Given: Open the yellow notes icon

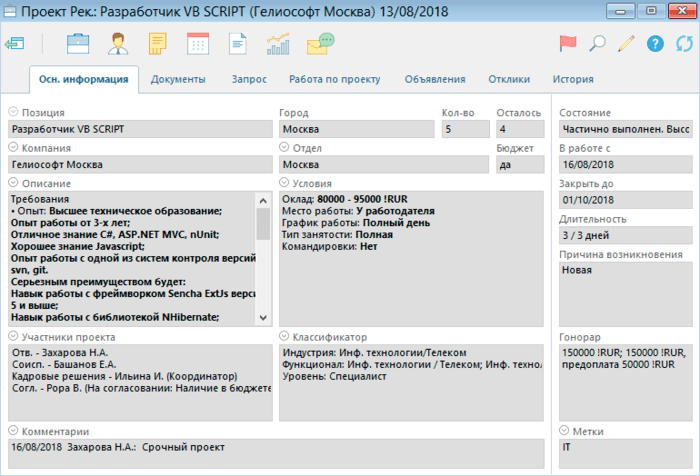Looking at the screenshot, I should (x=158, y=44).
